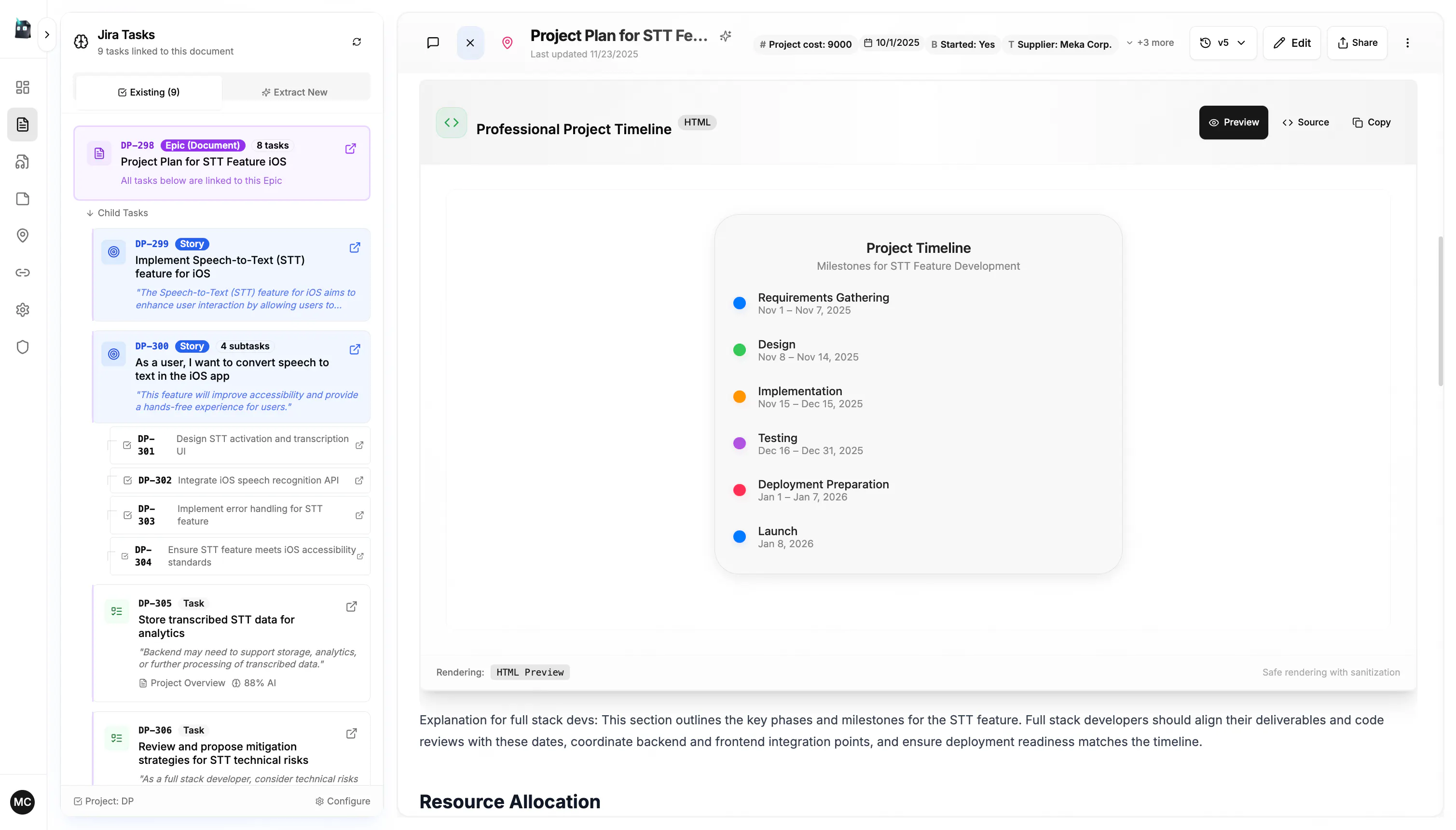1456x830 pixels.
Task: Expand the left navigation sidebar
Action: pyautogui.click(x=47, y=35)
